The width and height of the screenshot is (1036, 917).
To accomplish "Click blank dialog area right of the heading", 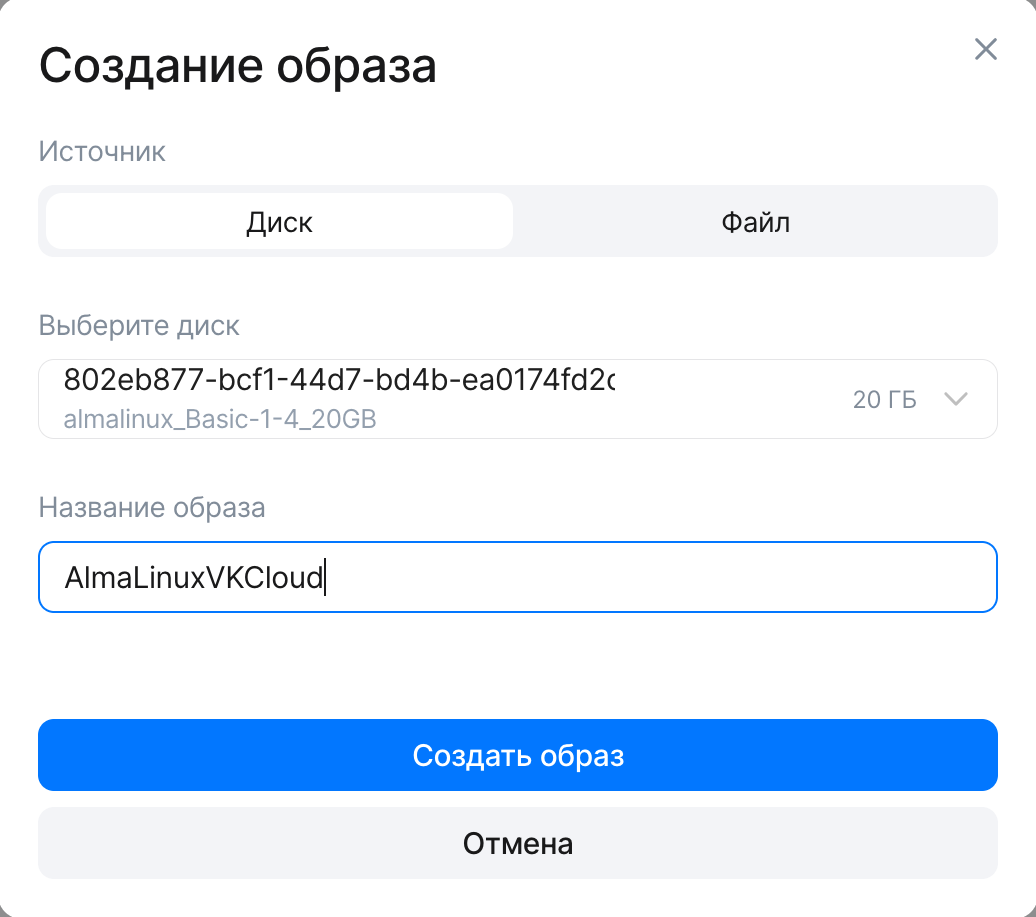I will 700,66.
